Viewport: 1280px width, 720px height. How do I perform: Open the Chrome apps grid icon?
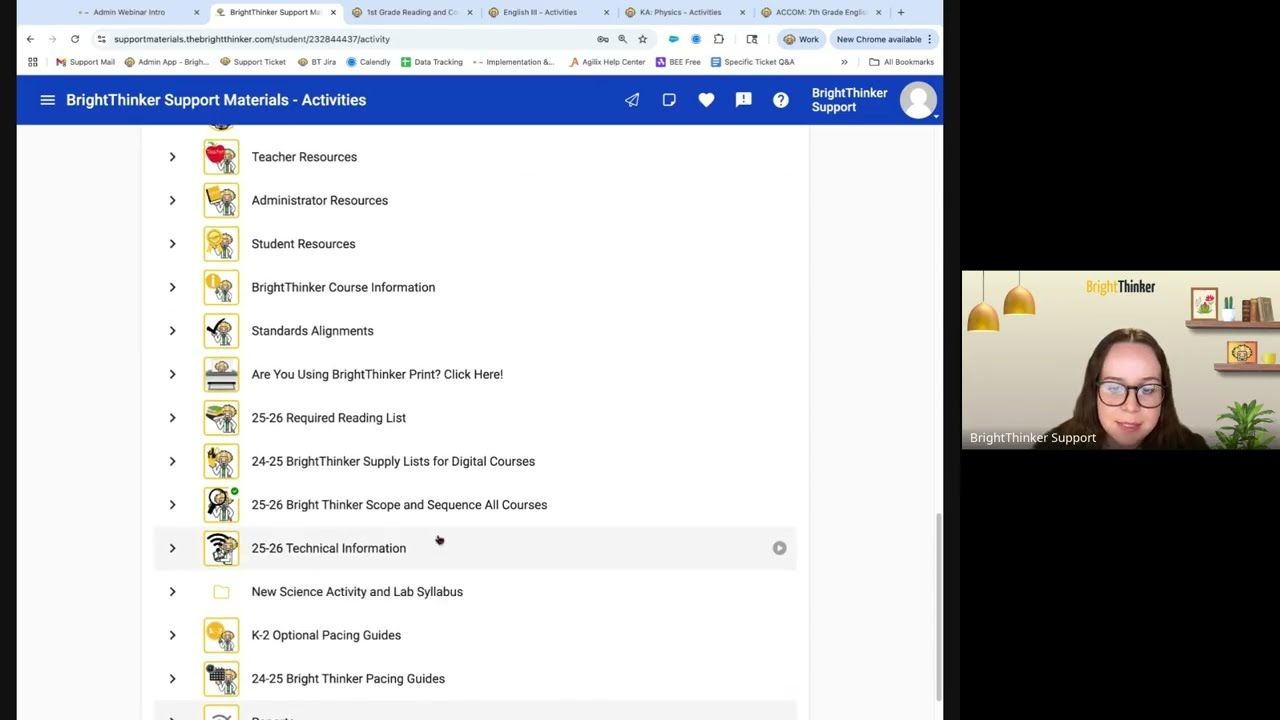33,62
